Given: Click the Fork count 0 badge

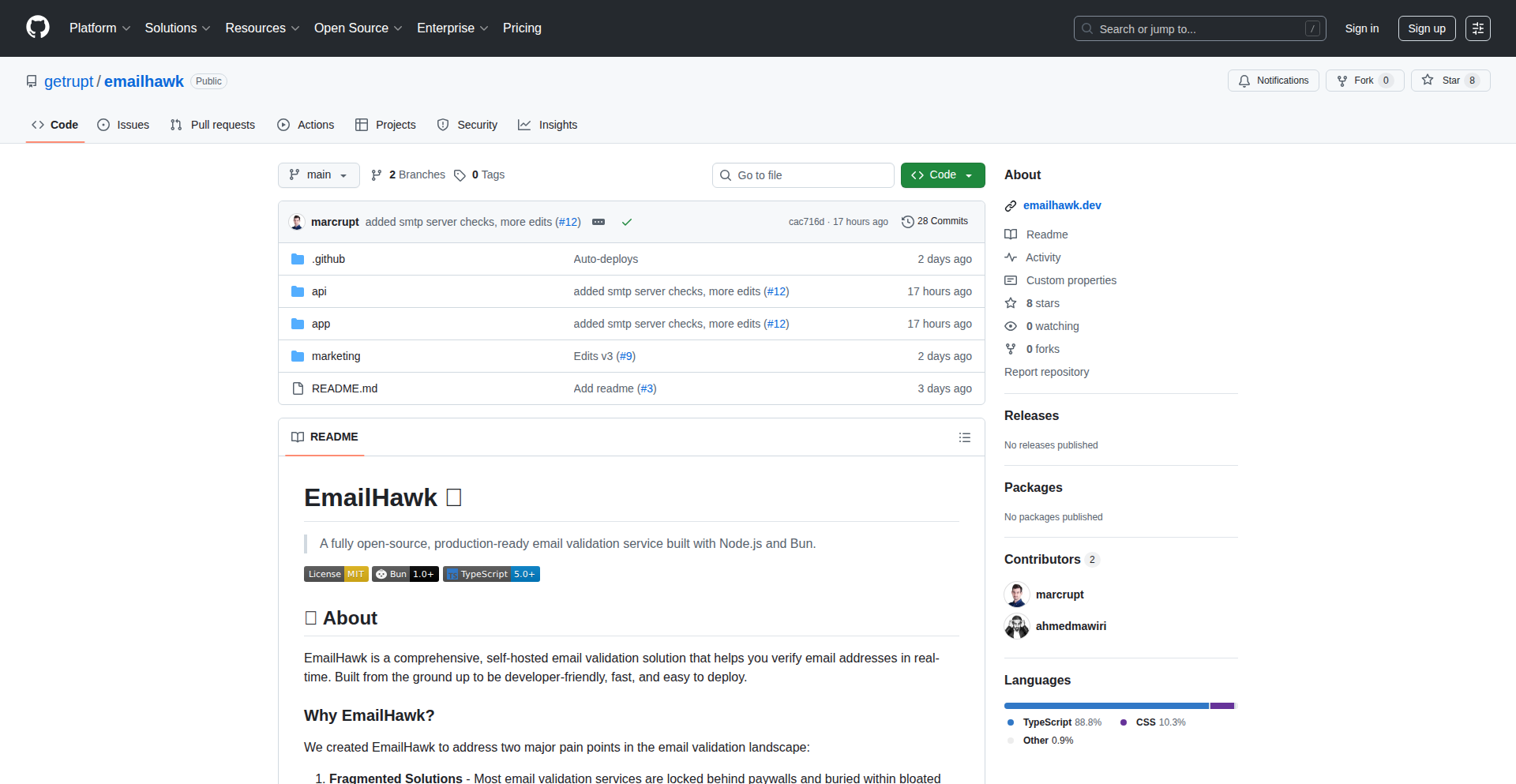Looking at the screenshot, I should point(1386,81).
